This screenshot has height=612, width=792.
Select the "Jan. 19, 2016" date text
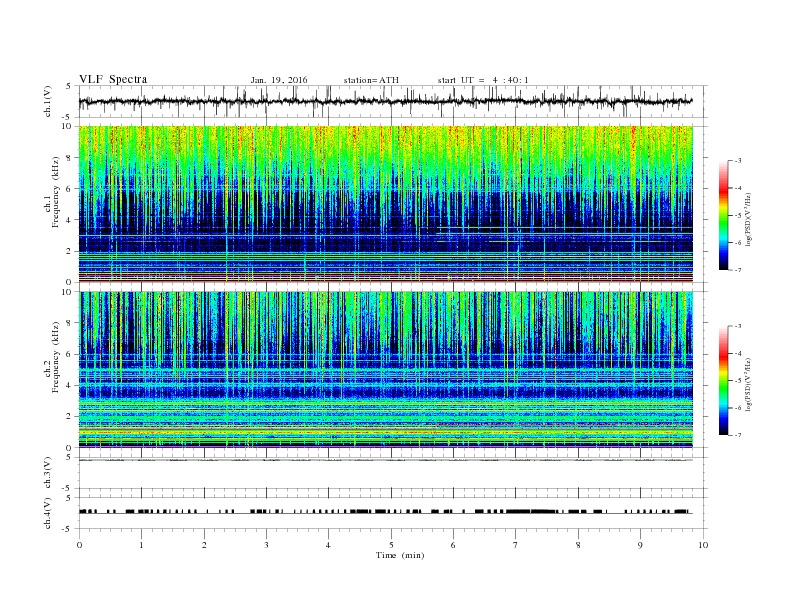(x=279, y=80)
